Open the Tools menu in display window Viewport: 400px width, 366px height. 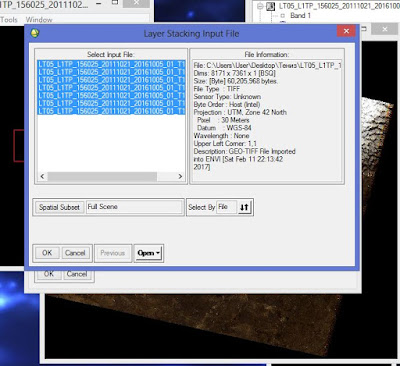[x=9, y=20]
